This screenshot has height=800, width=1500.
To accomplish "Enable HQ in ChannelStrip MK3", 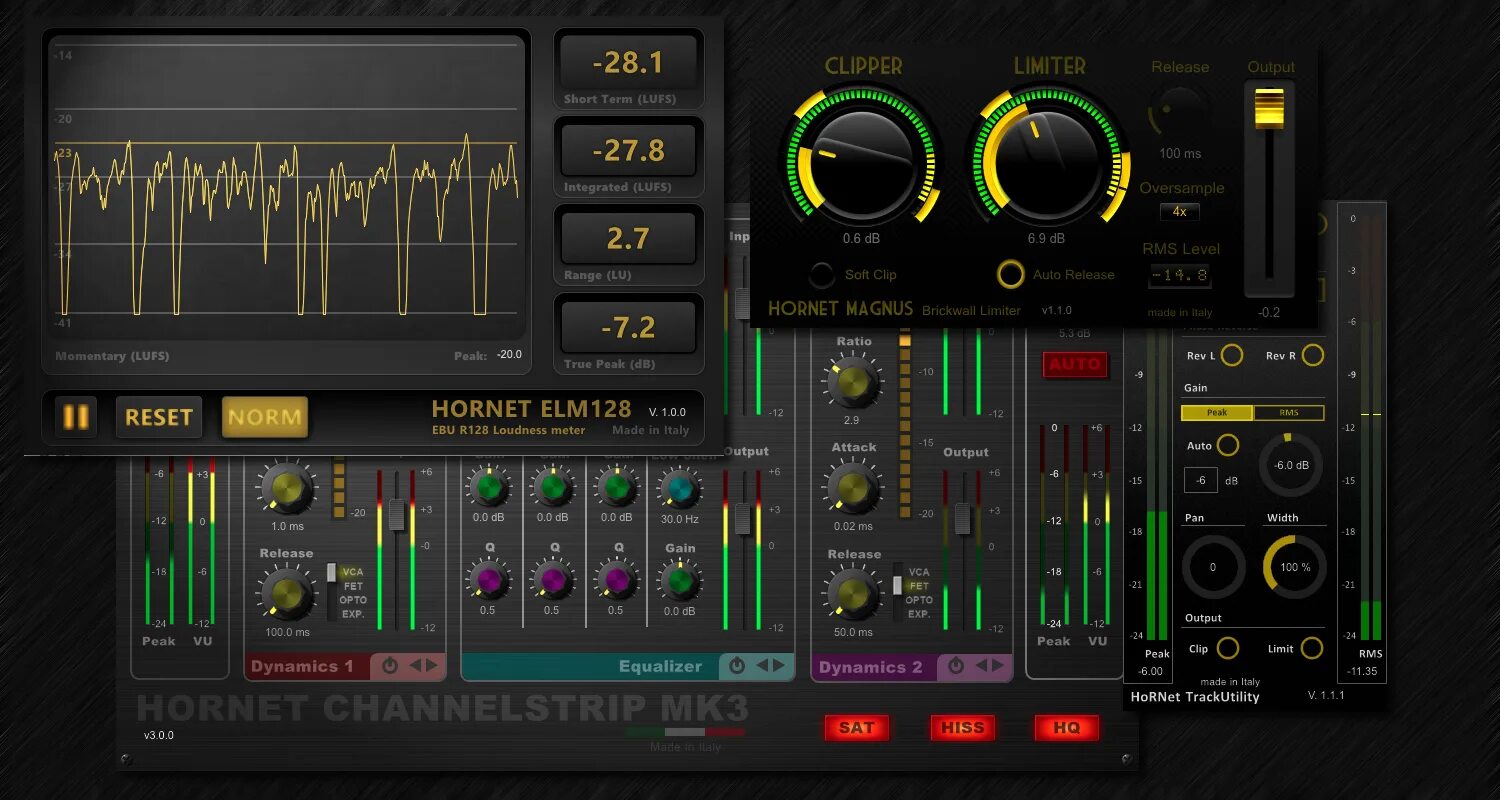I will [1067, 728].
